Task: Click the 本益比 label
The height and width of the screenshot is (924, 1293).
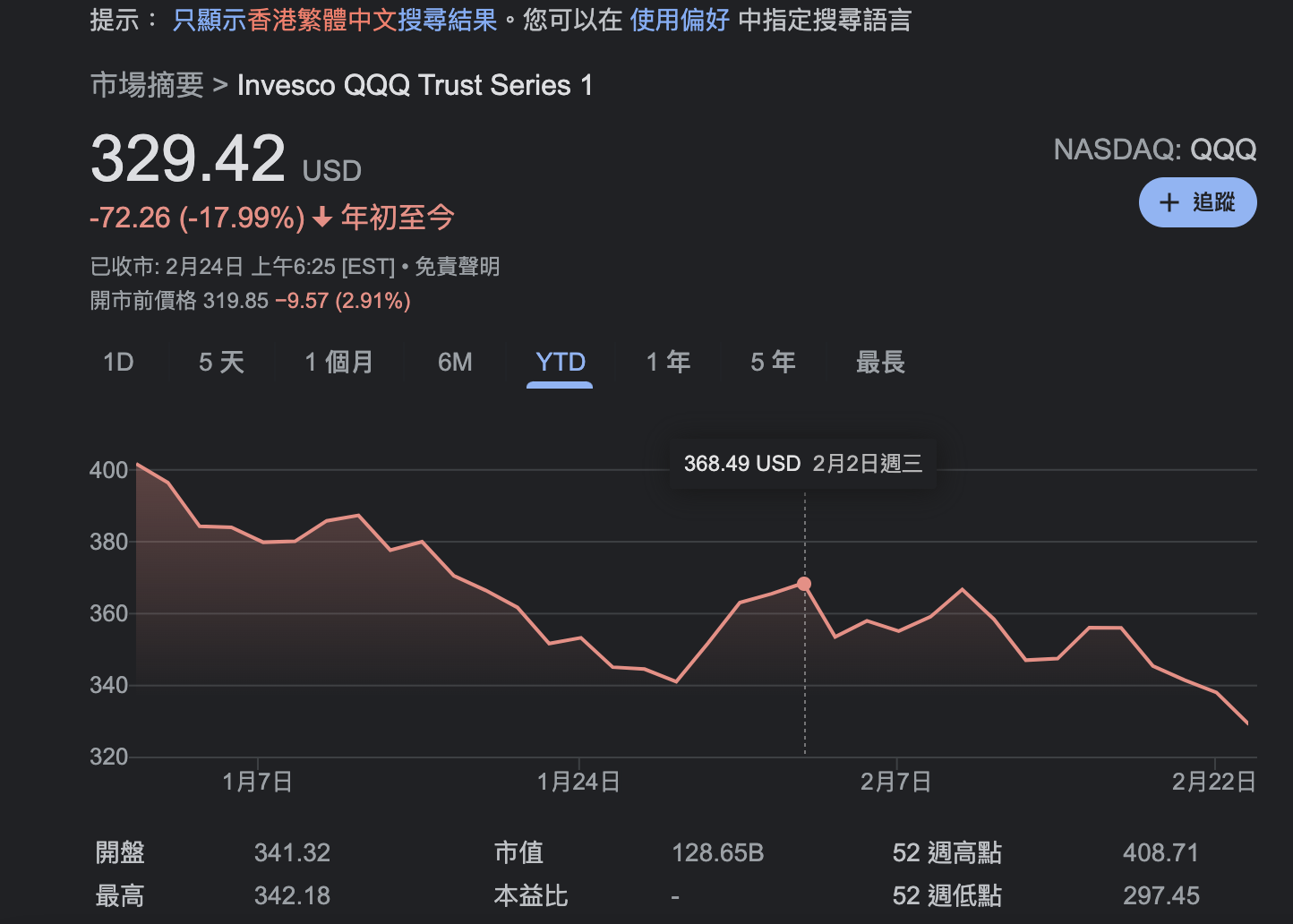Action: [x=531, y=895]
